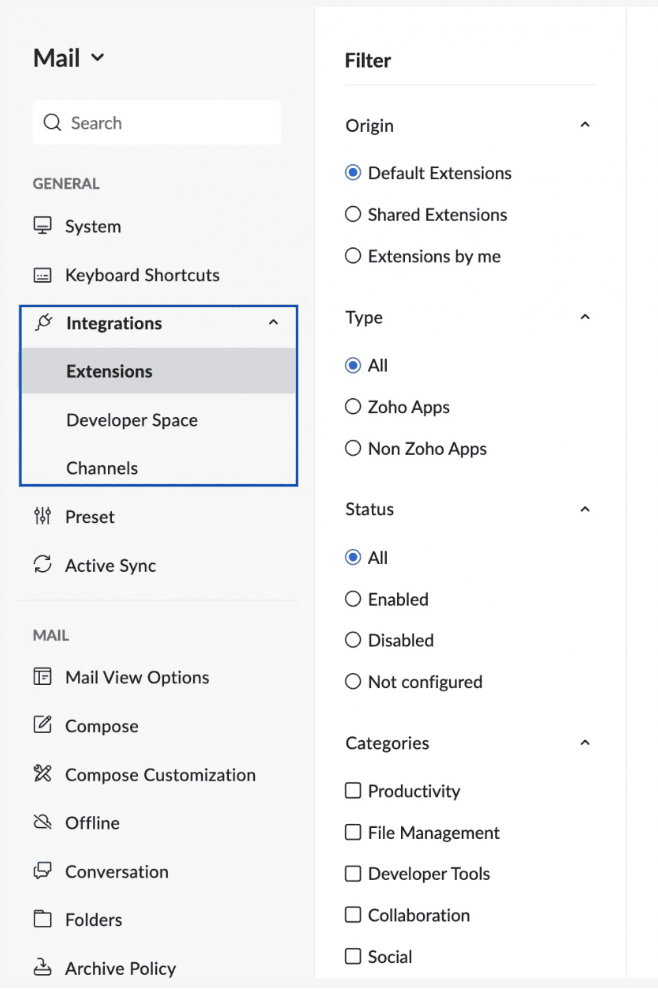The image size is (658, 990).
Task: Click the Keyboard Shortcuts icon
Action: tap(42, 275)
